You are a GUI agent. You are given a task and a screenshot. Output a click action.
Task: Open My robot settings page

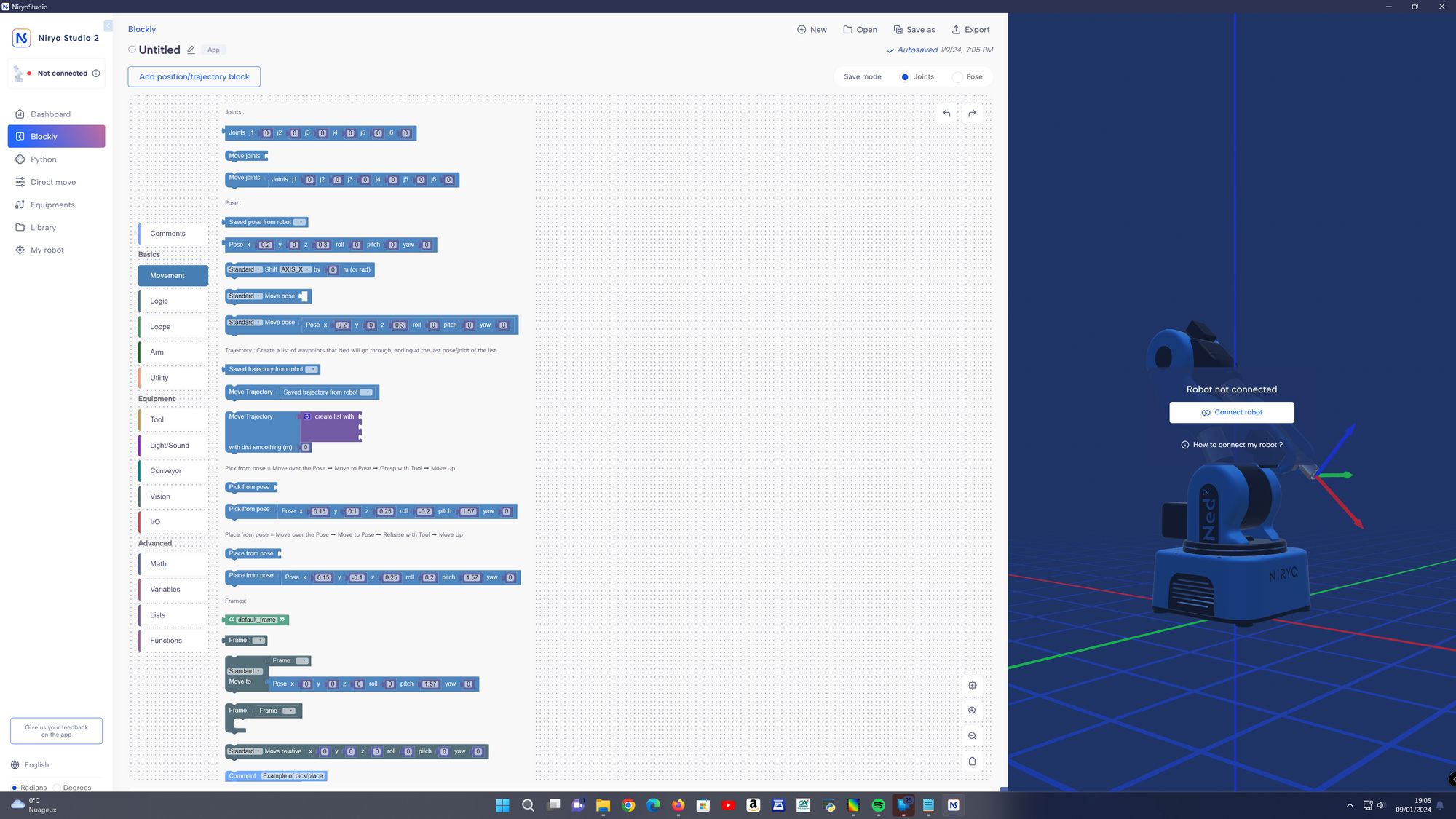(56, 250)
